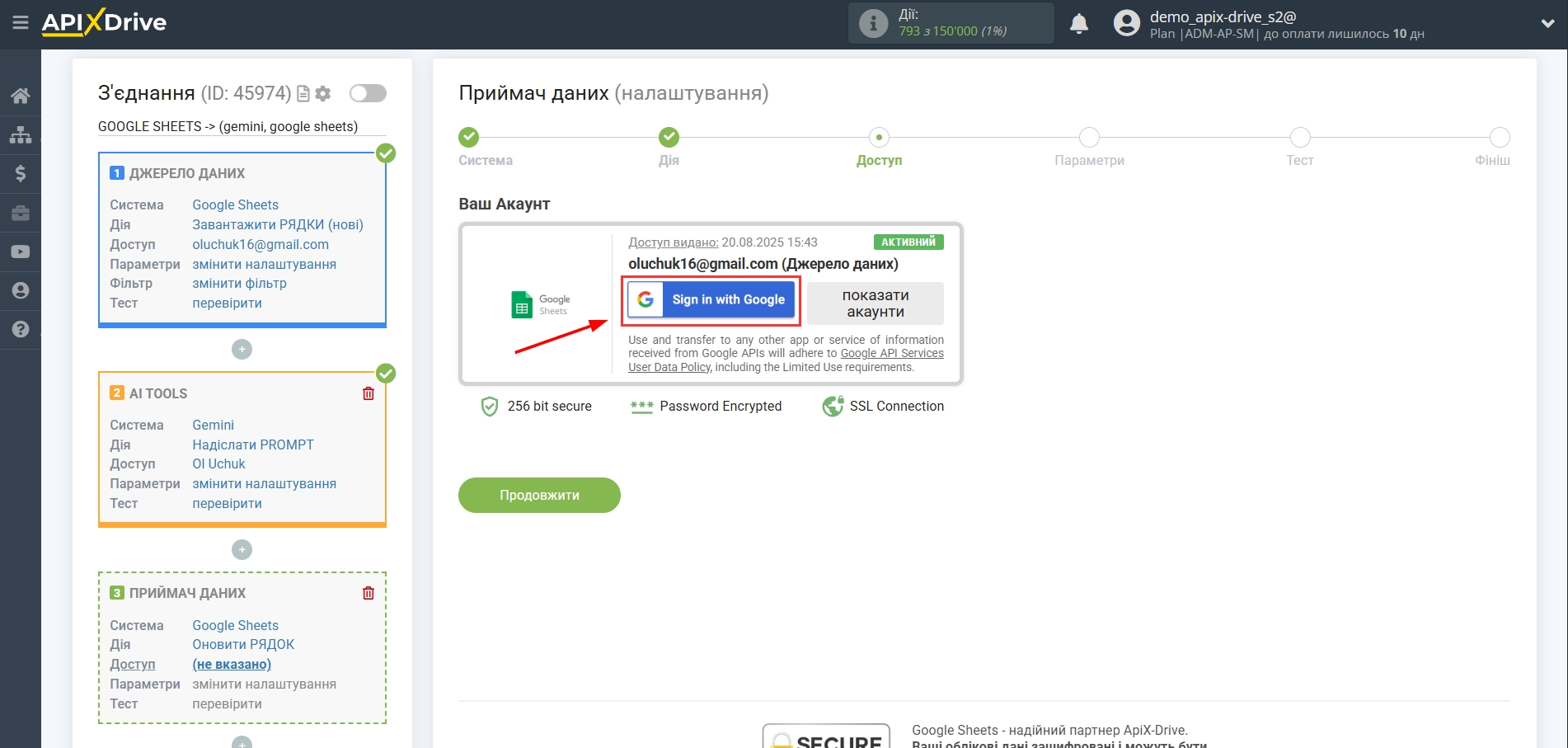Open Оновити РЯДОК action link
This screenshot has width=1568, height=748.
pyautogui.click(x=243, y=644)
